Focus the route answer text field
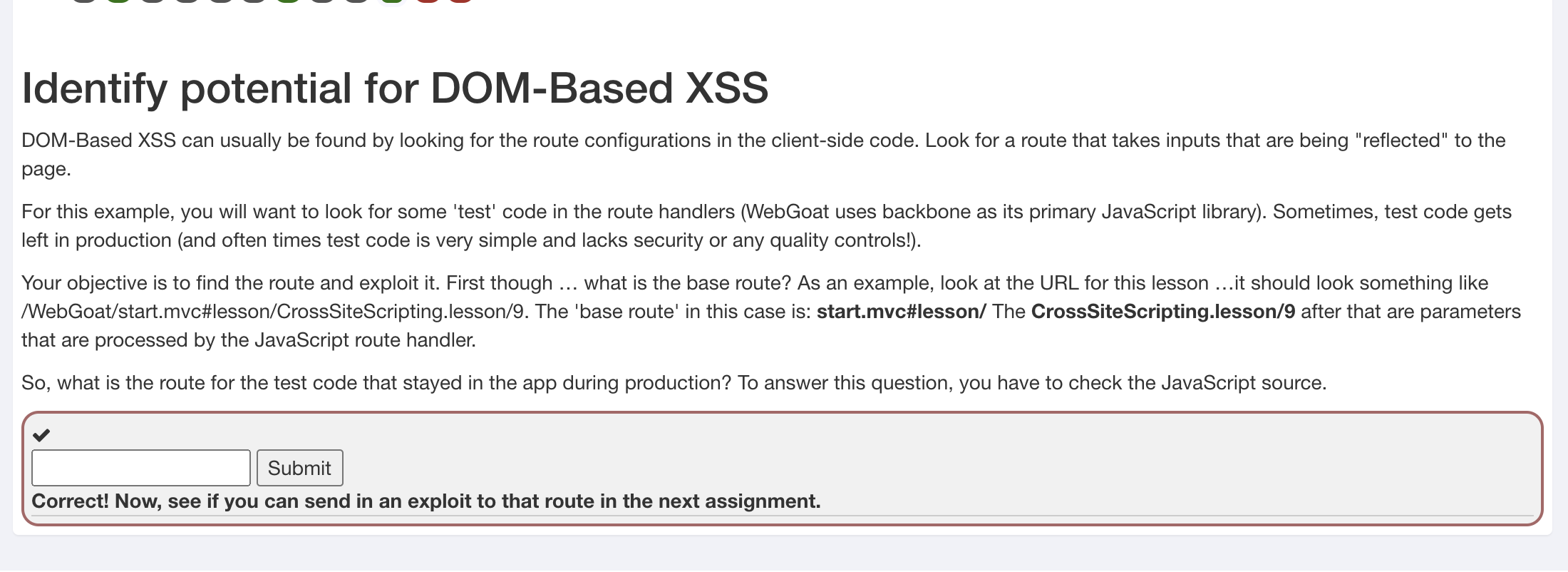Viewport: 1568px width, 572px height. click(141, 468)
